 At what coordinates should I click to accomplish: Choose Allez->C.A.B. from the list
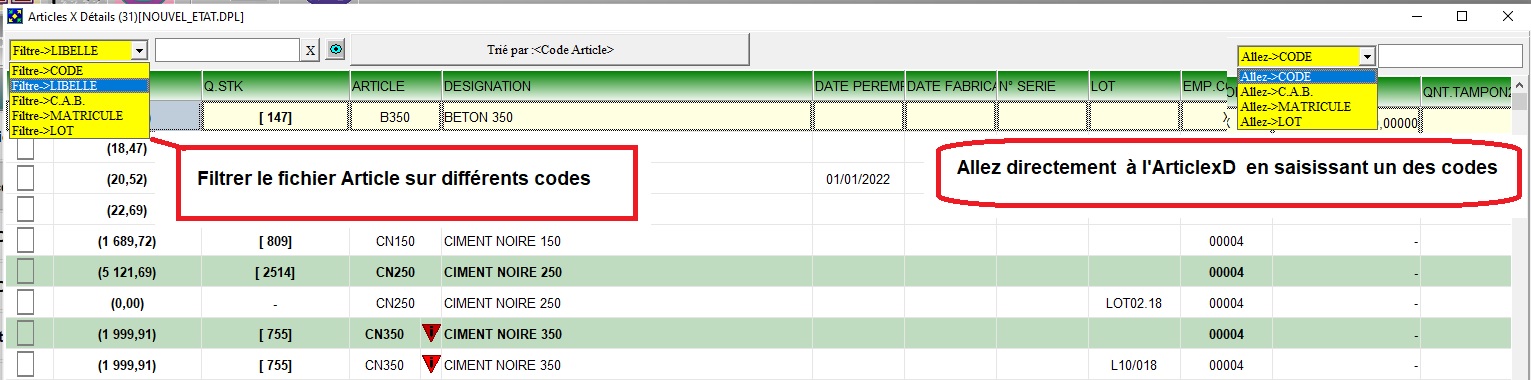1307,91
